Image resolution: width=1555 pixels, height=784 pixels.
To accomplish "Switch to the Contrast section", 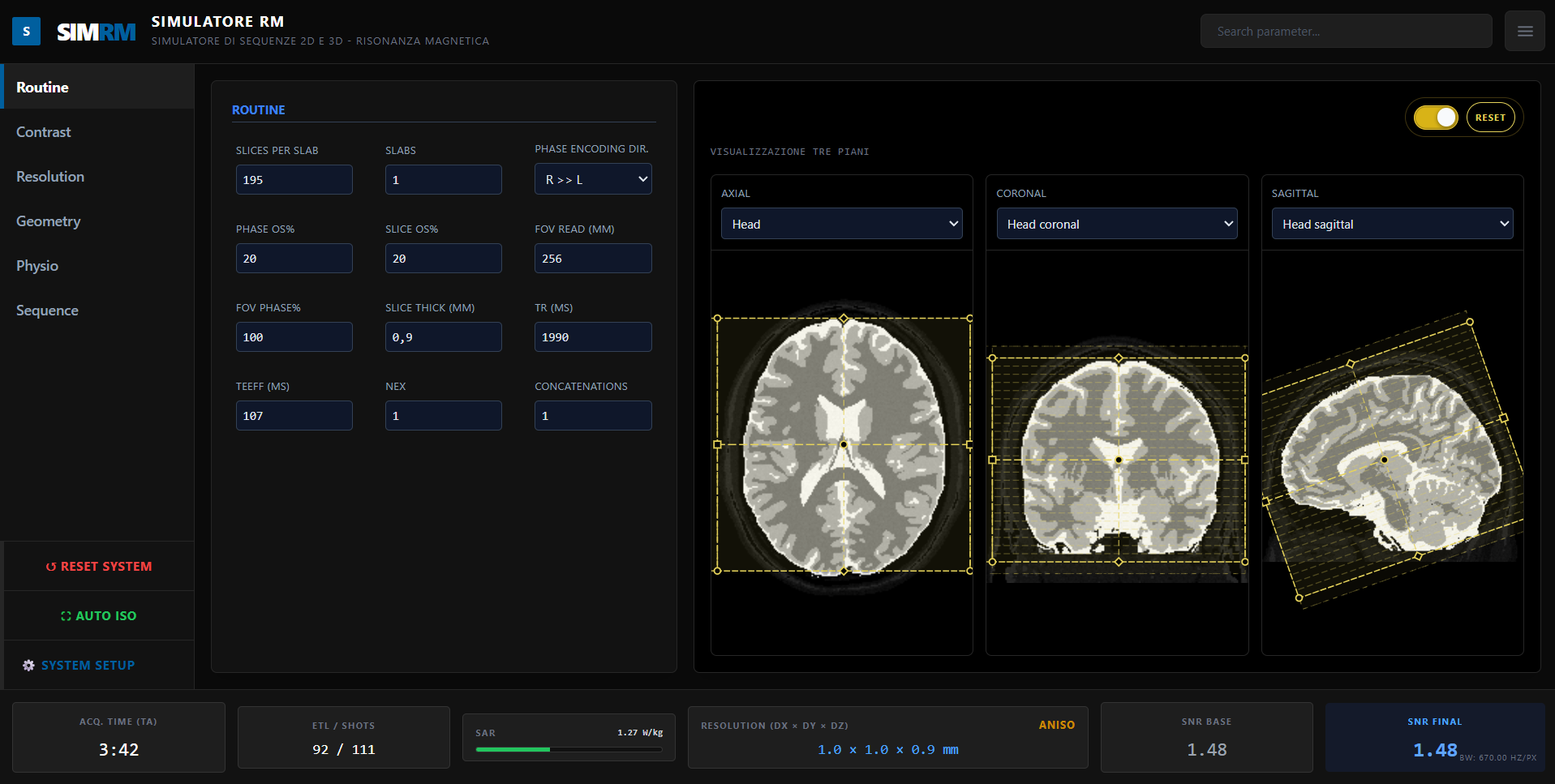I will click(x=97, y=131).
